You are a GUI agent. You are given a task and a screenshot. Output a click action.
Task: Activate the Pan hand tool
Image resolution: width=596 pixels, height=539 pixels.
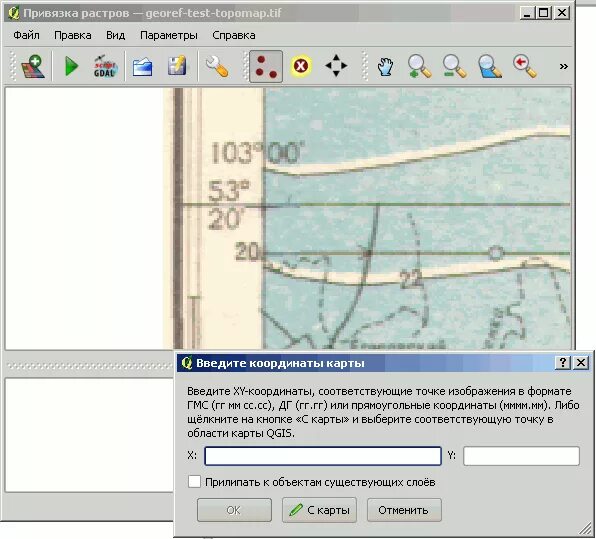click(x=385, y=67)
